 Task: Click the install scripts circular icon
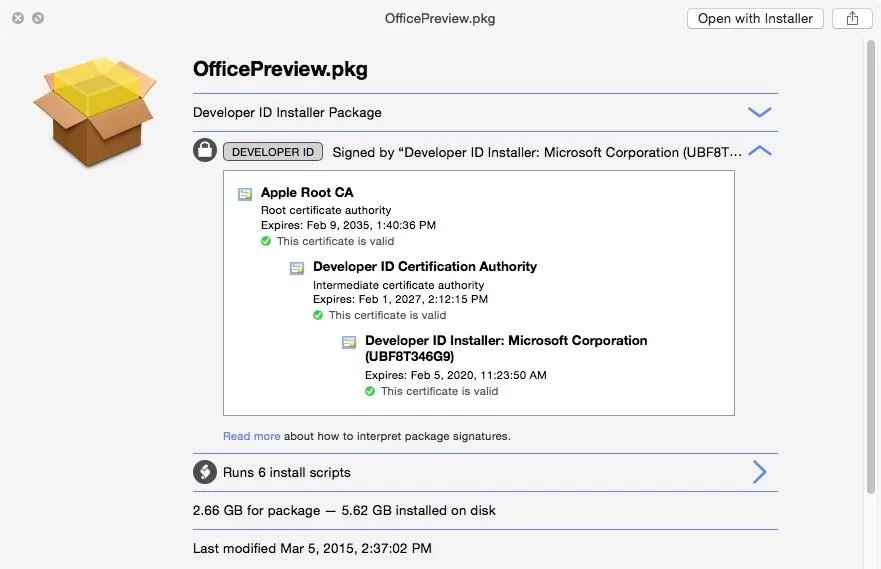click(x=205, y=472)
